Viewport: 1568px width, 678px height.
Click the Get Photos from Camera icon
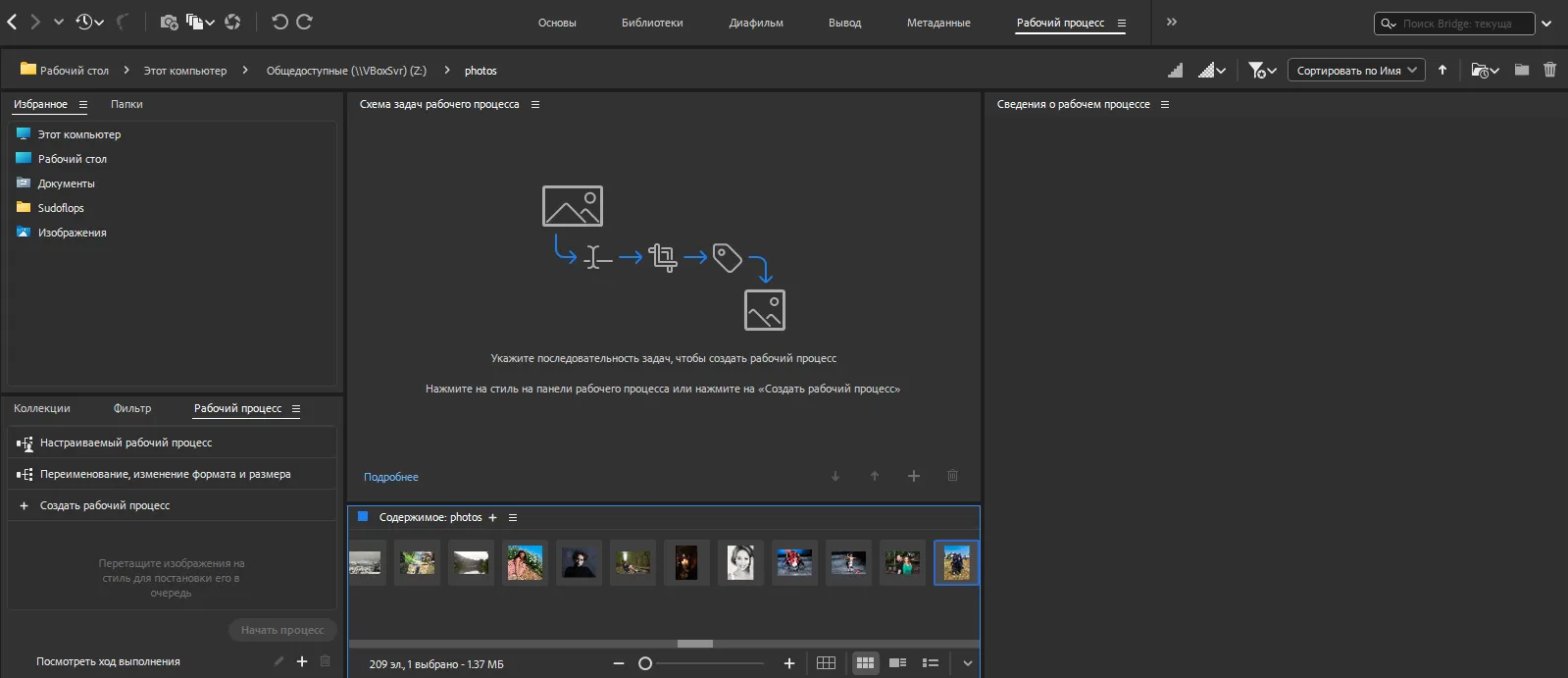click(169, 22)
